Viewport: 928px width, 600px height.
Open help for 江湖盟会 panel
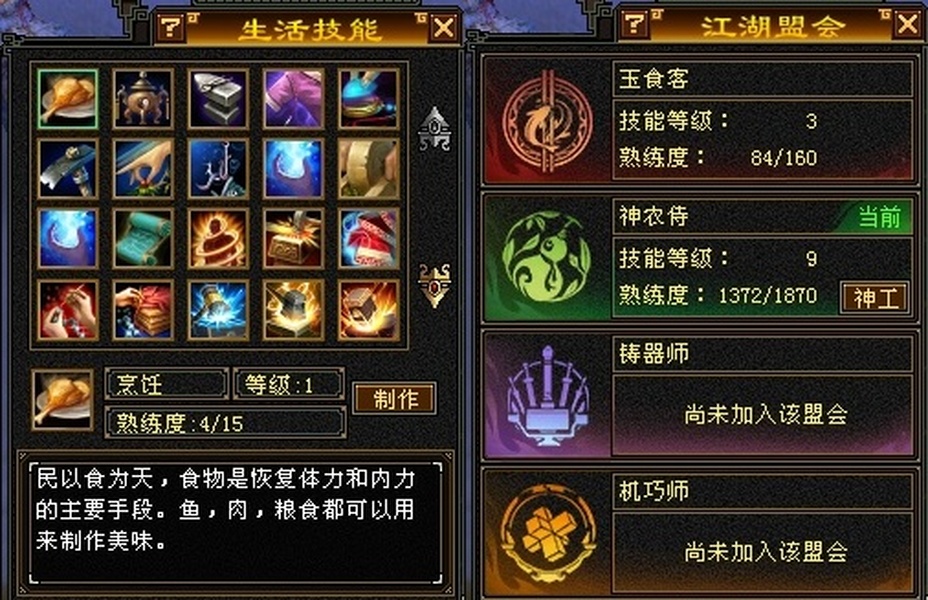(x=634, y=24)
